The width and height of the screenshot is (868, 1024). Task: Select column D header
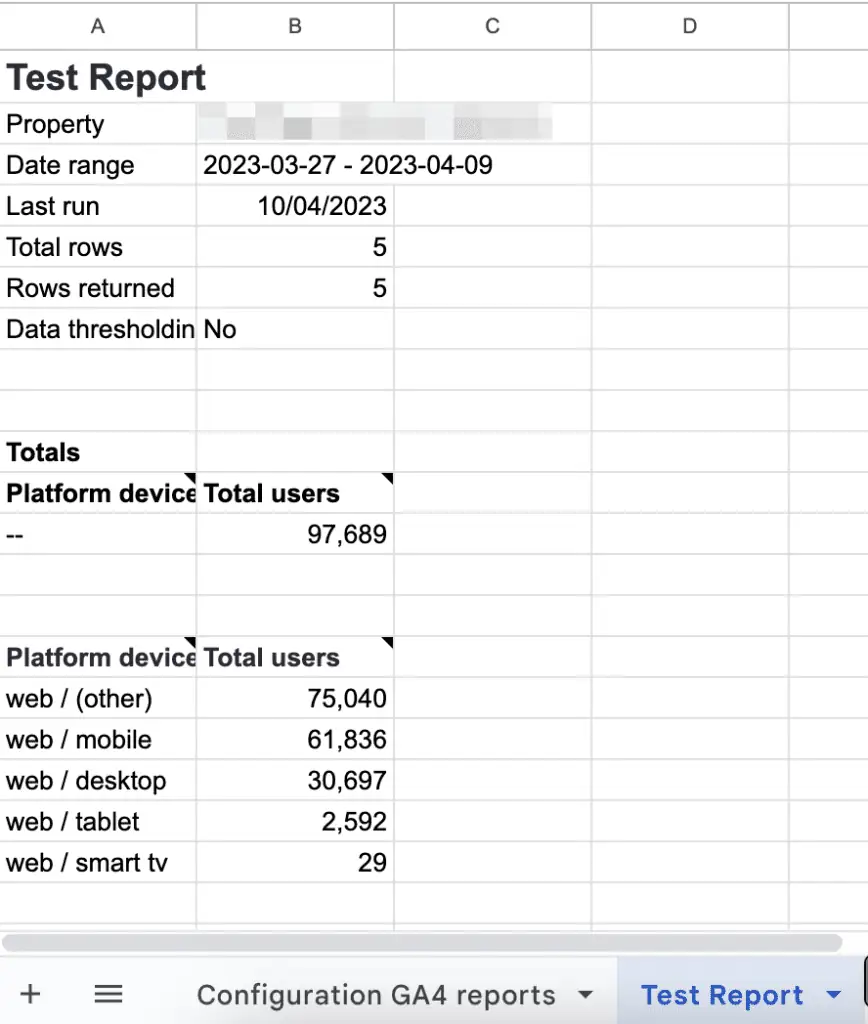pyautogui.click(x=689, y=26)
